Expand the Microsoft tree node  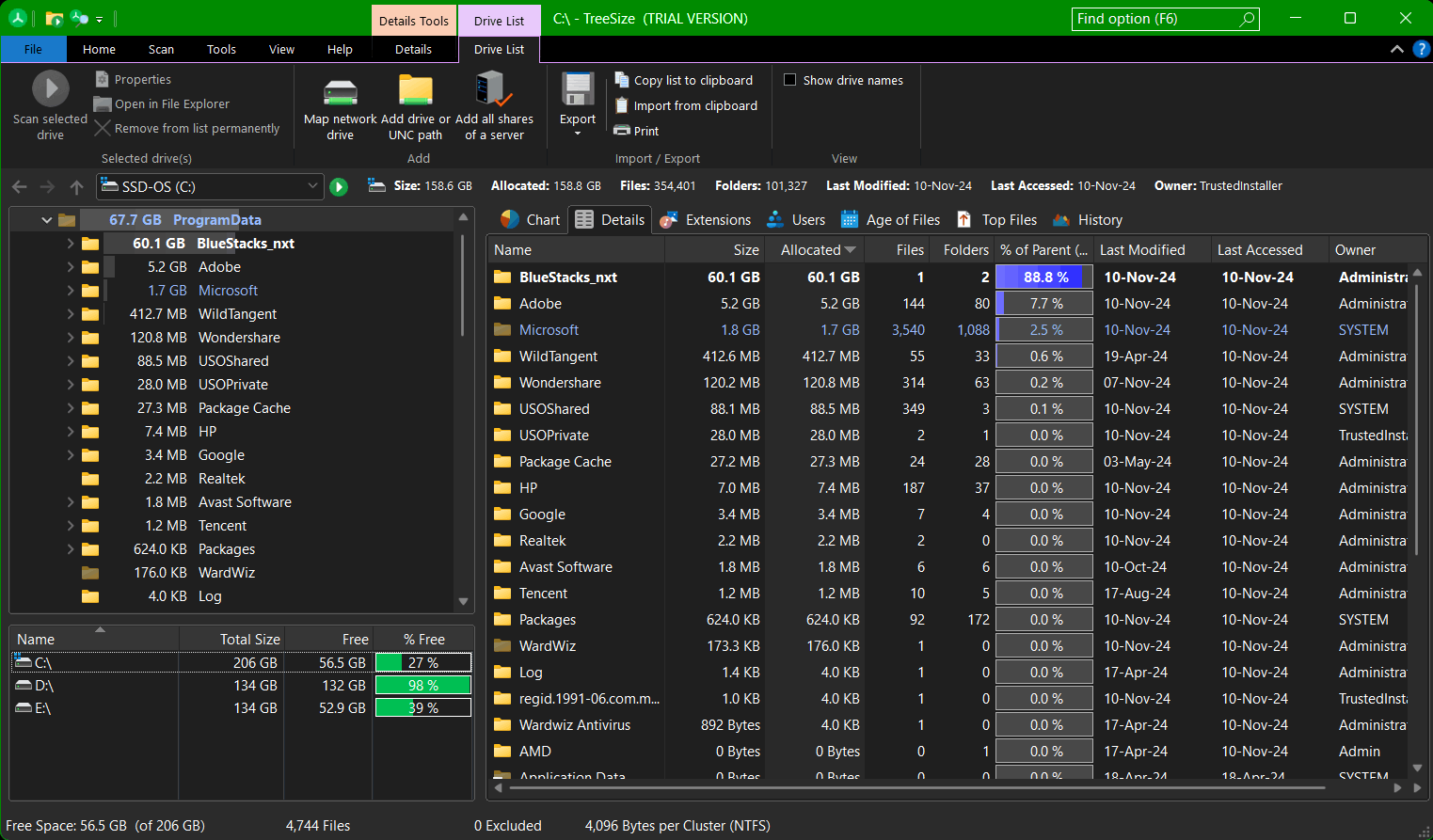click(x=70, y=291)
